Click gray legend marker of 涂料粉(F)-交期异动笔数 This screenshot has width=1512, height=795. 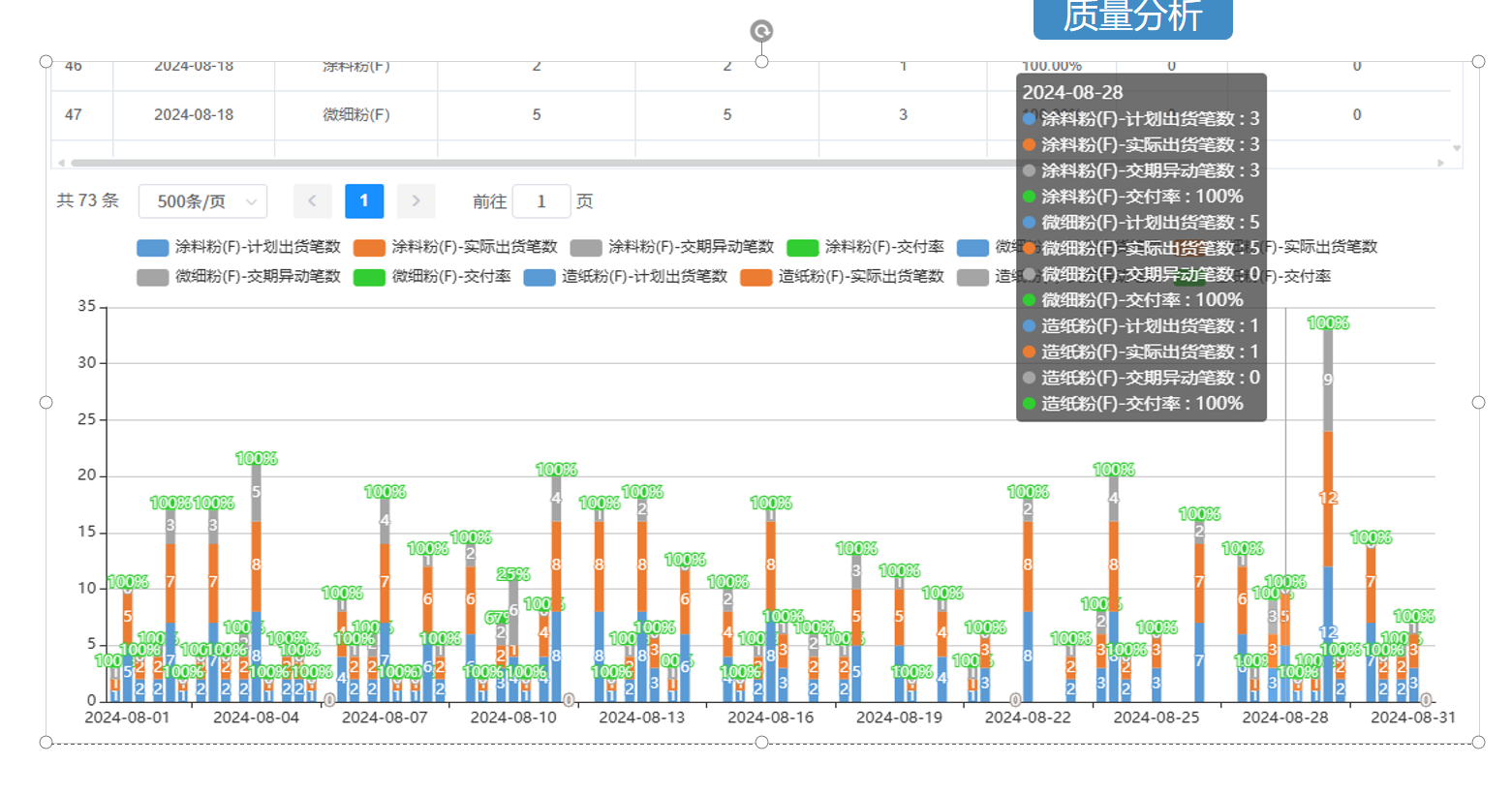coord(587,247)
